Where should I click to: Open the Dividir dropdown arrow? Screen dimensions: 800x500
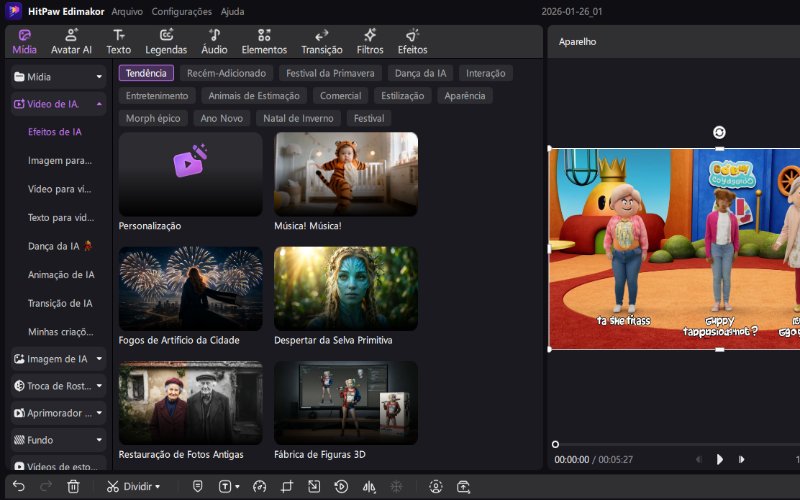coord(157,487)
